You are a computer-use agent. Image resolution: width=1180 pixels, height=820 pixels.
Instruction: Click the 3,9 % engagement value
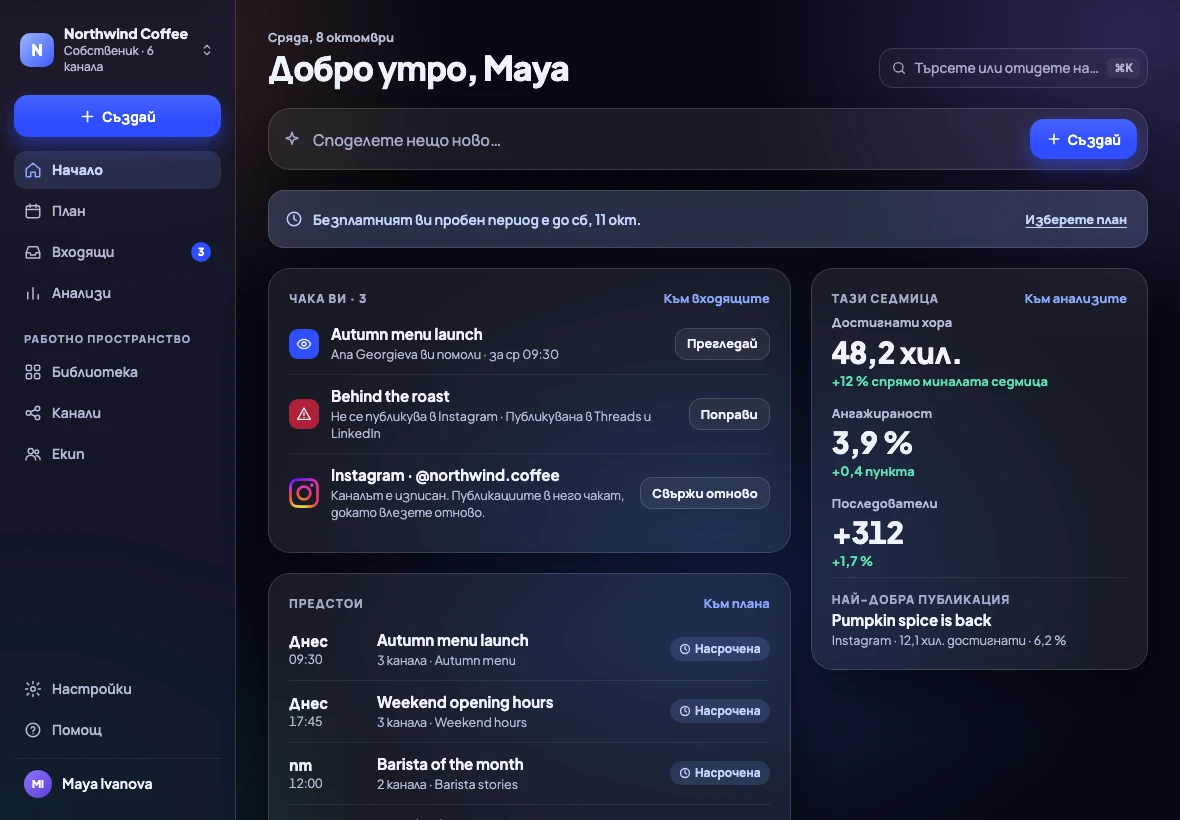click(x=871, y=443)
